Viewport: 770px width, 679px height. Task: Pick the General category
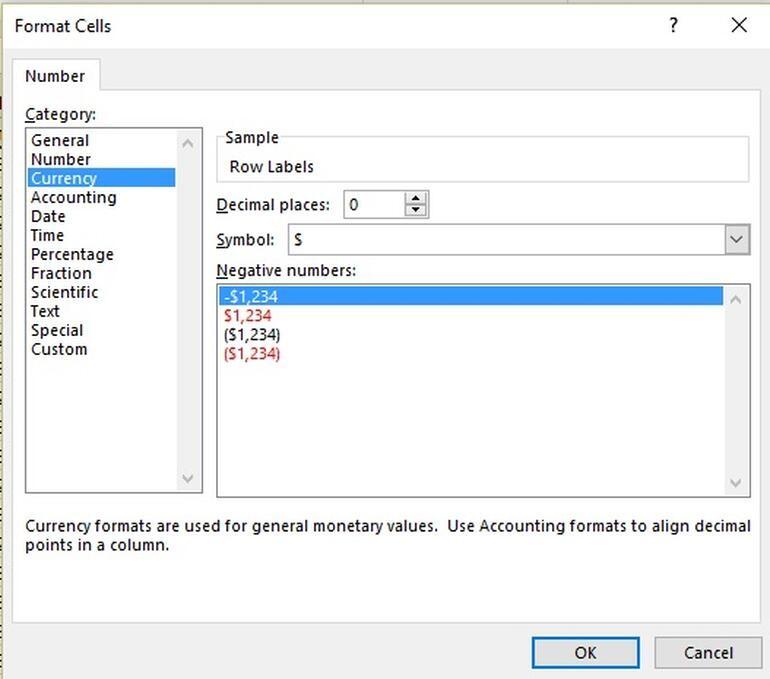(x=60, y=140)
